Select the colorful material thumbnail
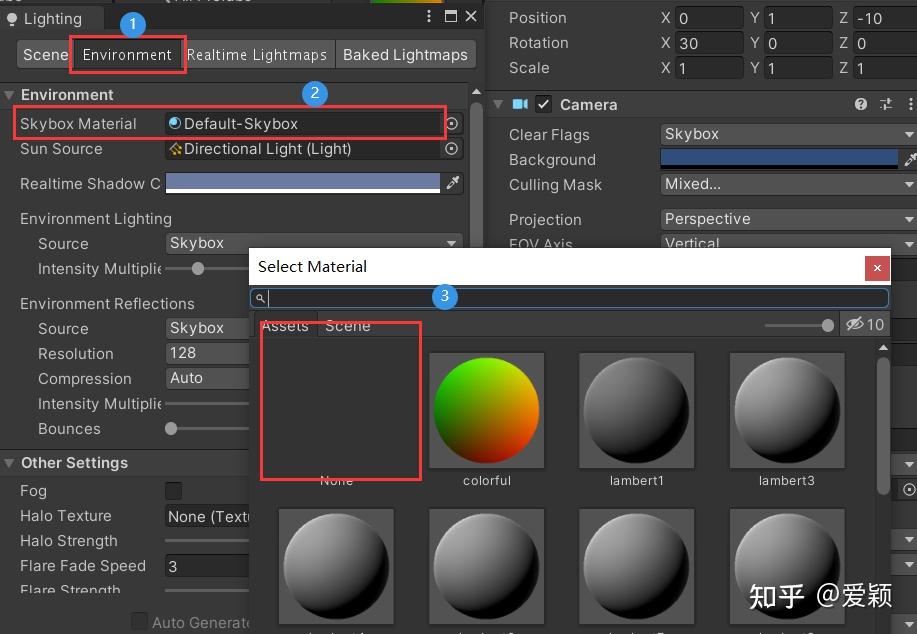 click(486, 410)
